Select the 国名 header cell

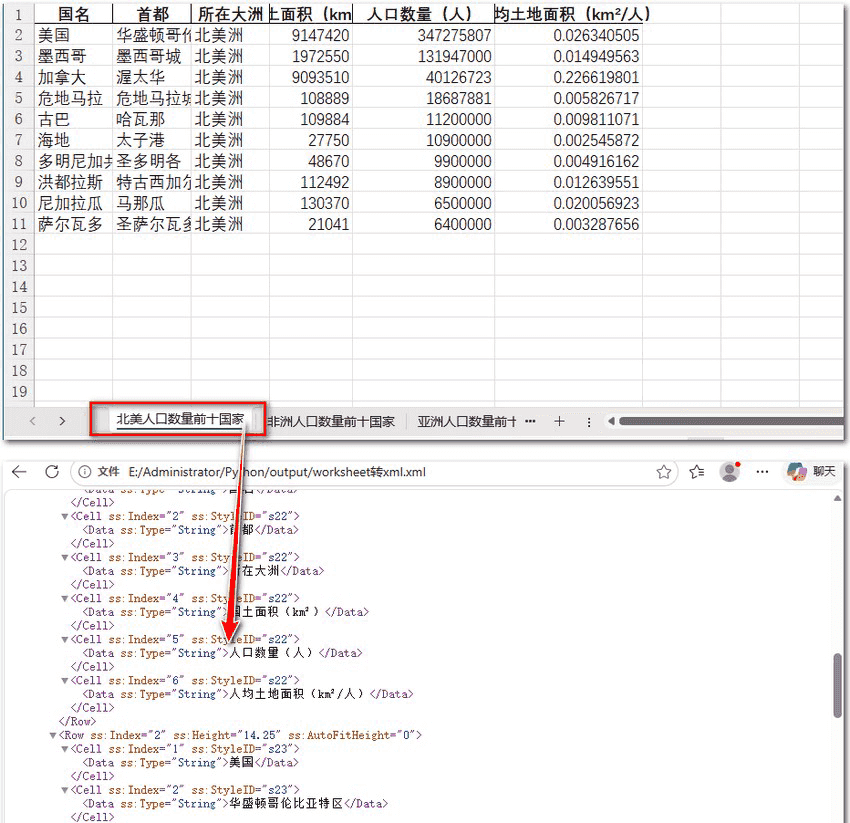click(x=73, y=14)
